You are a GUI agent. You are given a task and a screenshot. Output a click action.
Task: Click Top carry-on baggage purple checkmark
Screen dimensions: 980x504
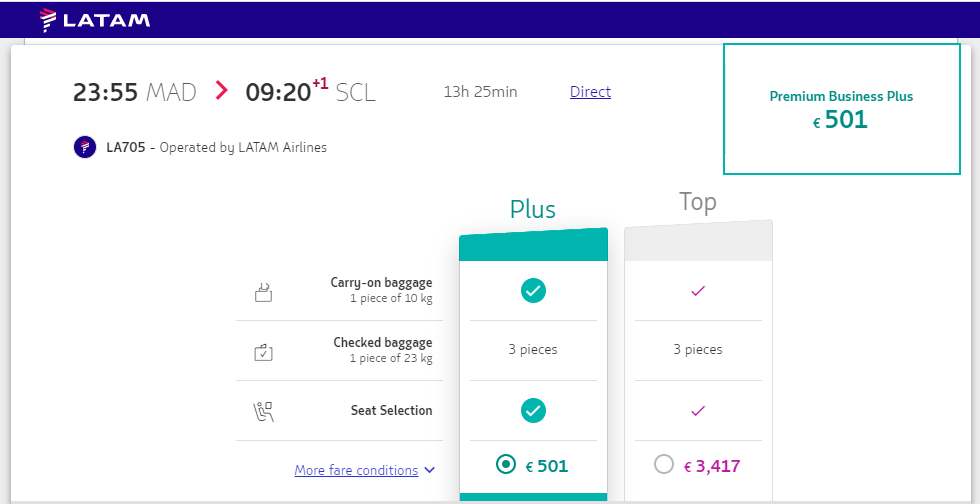[x=698, y=291]
